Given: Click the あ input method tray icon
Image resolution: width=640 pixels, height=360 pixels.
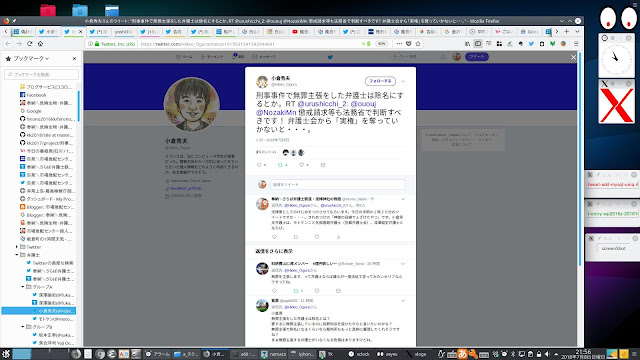Looking at the screenshot, I should coord(462,353).
